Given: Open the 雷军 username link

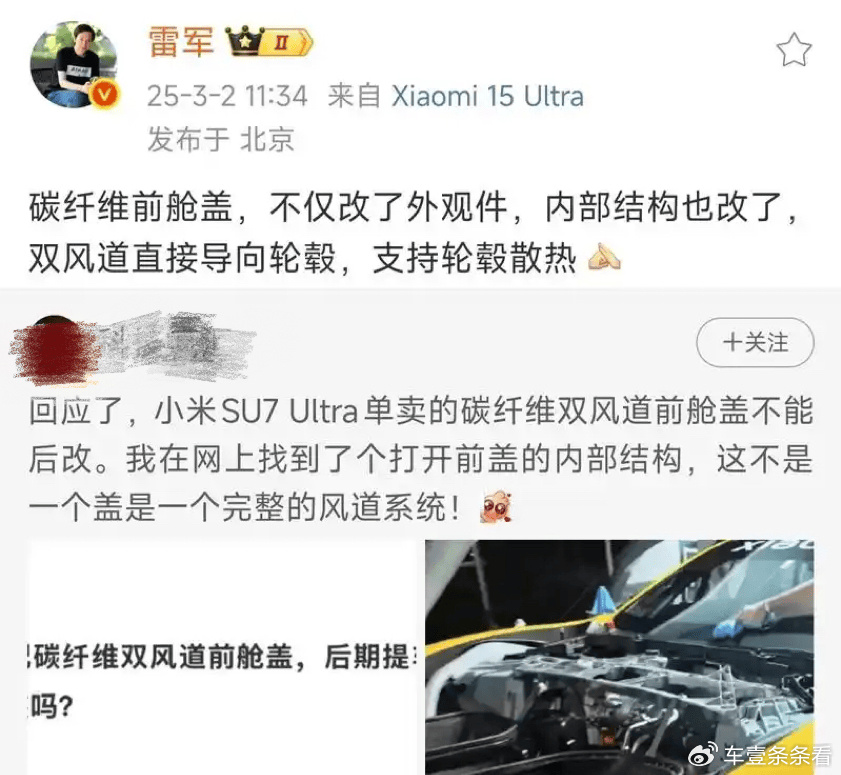Looking at the screenshot, I should click(x=181, y=41).
